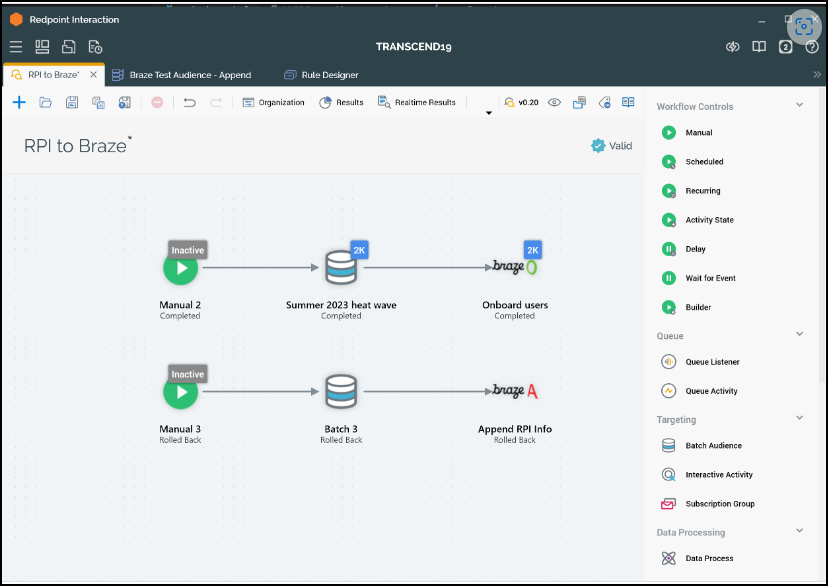Select the Batch 3 database node
828x586 pixels.
tap(341, 391)
